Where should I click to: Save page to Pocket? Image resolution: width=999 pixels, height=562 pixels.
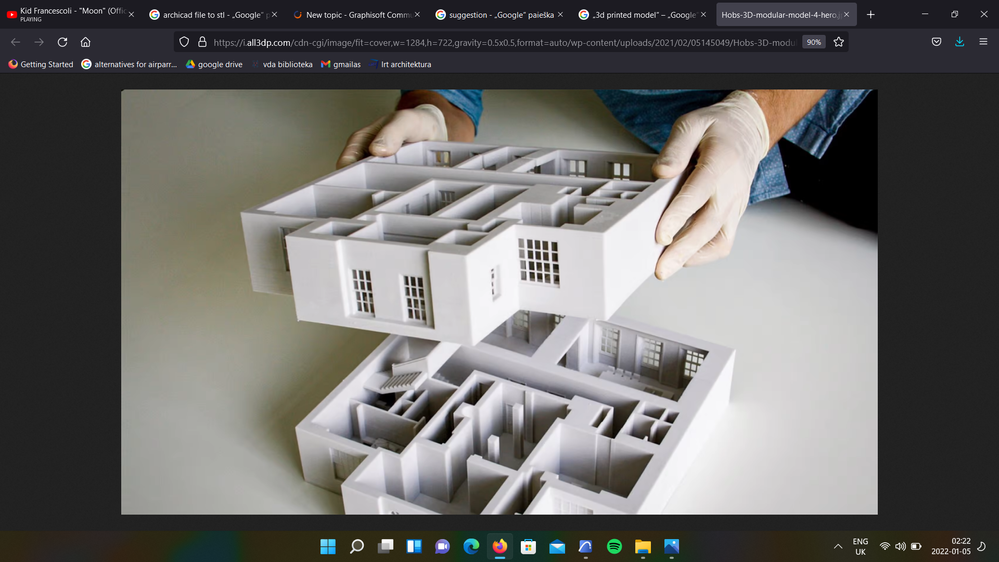point(936,42)
